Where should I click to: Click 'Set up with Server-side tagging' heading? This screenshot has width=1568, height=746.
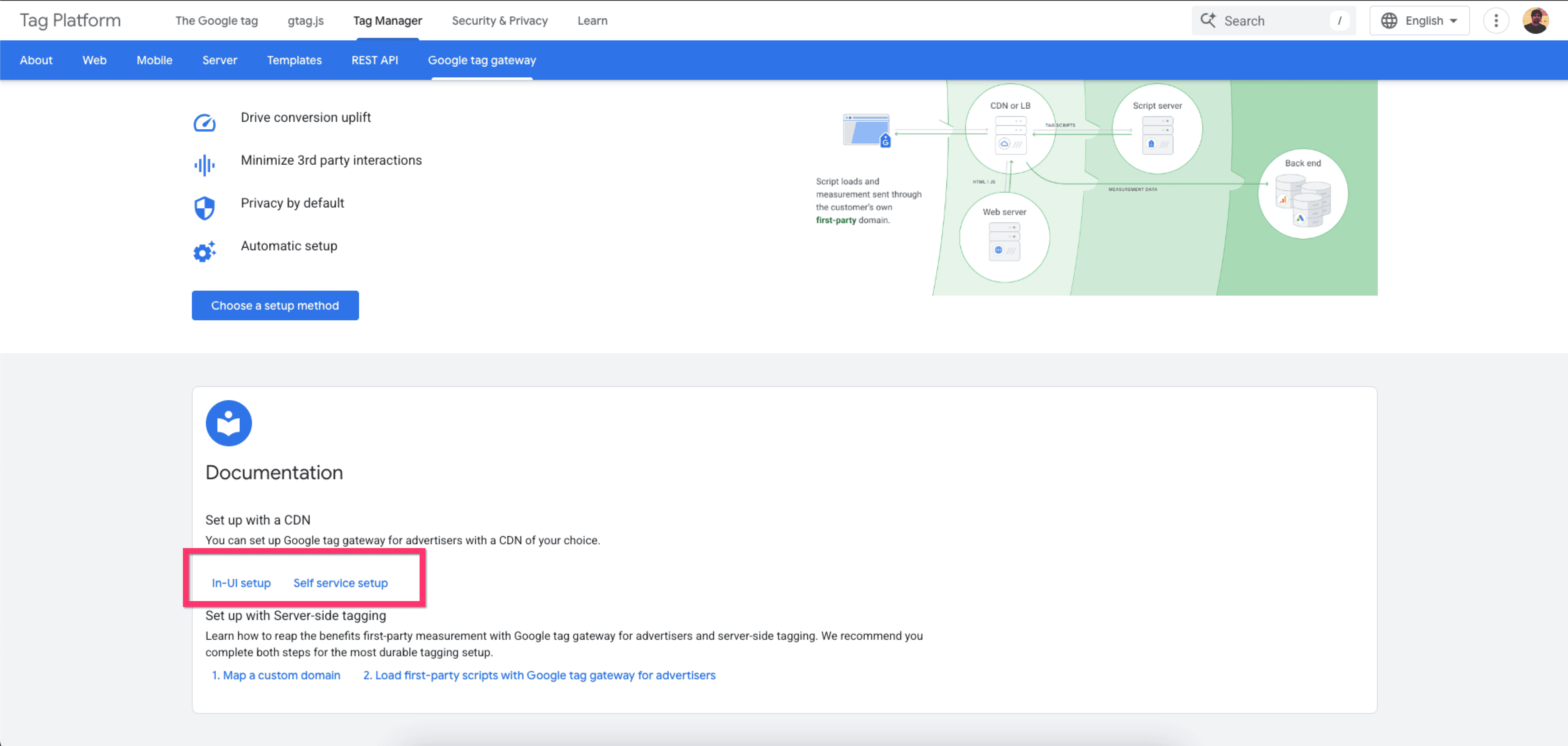295,615
